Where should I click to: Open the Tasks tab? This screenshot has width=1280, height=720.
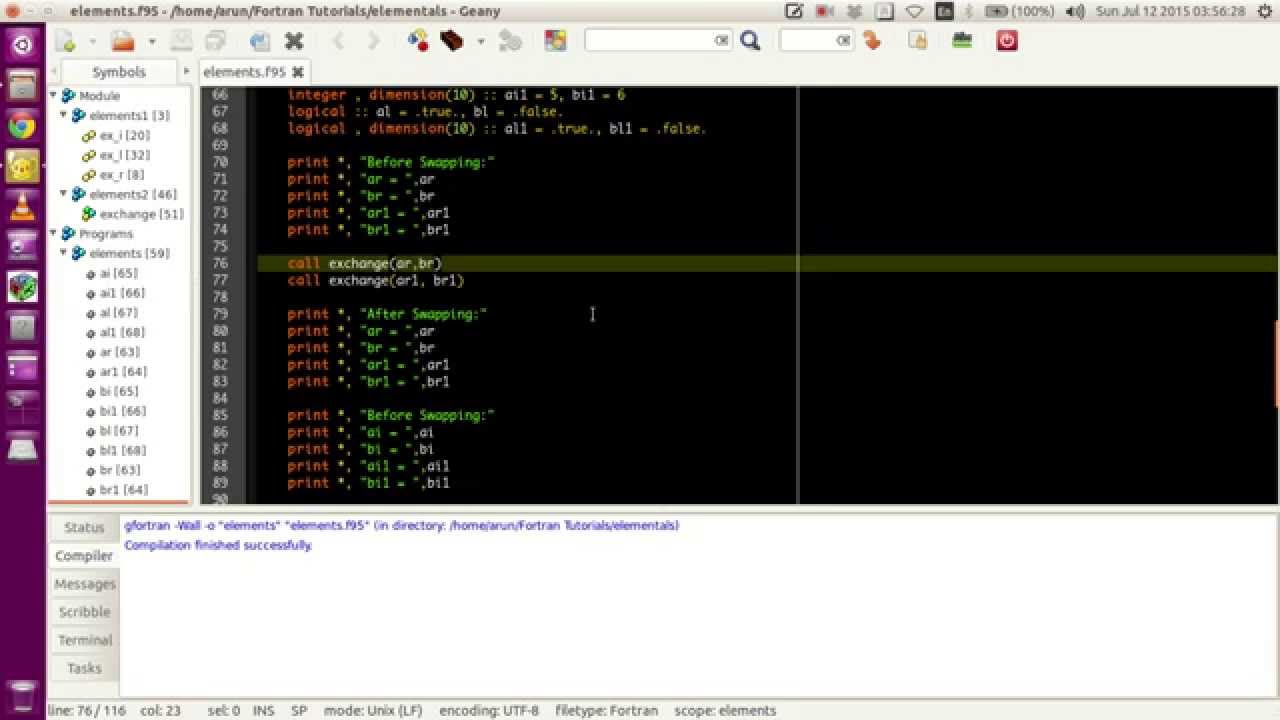pos(84,668)
